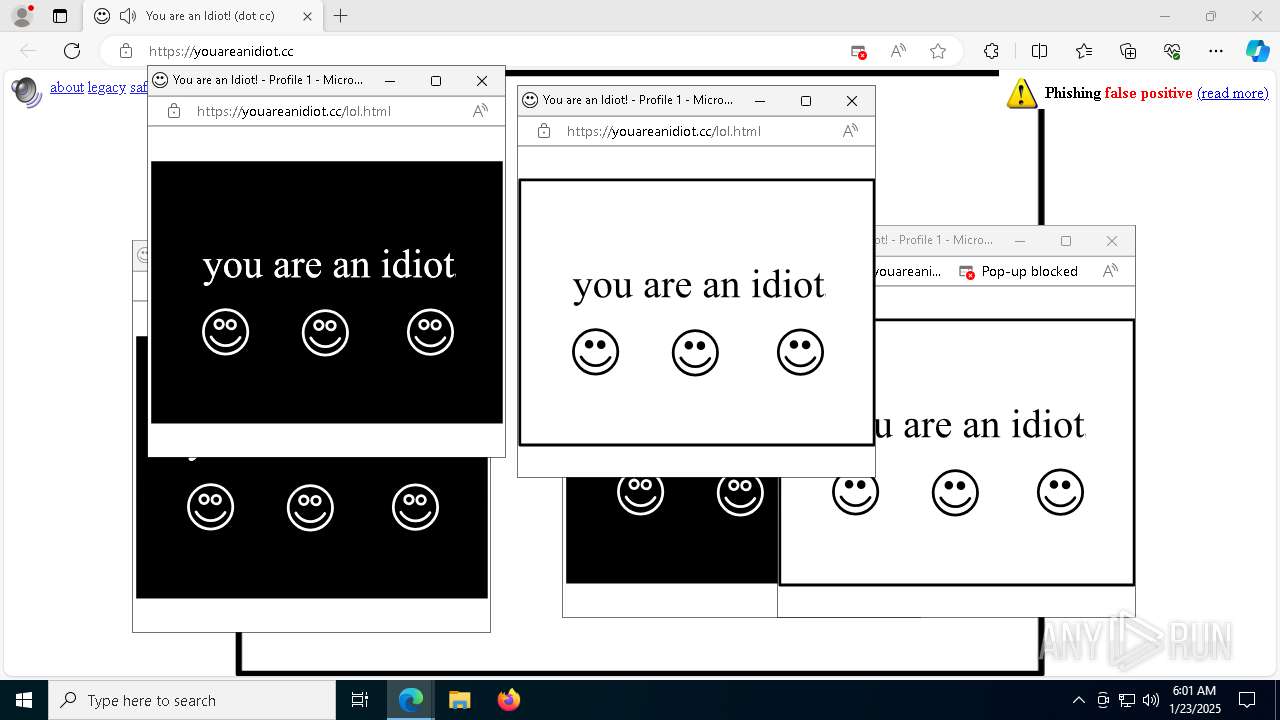Launch Firefox from taskbar
The image size is (1280, 720).
pyautogui.click(x=508, y=700)
